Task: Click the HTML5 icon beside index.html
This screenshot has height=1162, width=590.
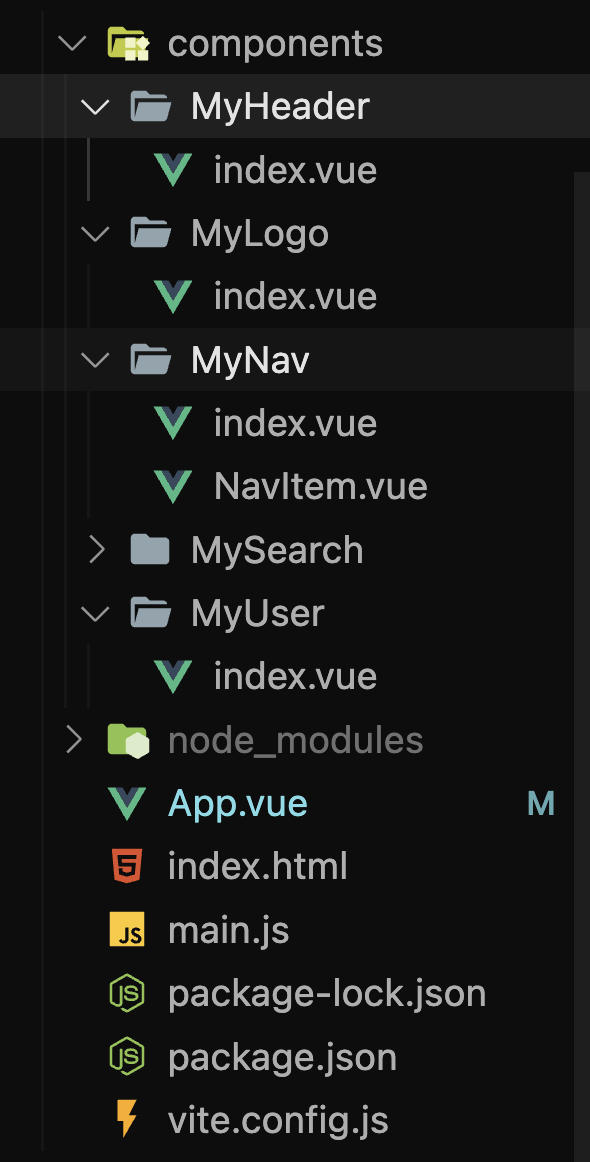Action: tap(127, 866)
